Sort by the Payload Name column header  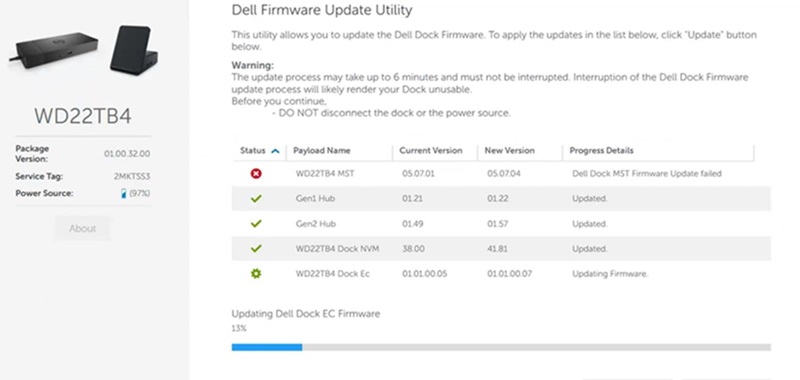pos(321,150)
